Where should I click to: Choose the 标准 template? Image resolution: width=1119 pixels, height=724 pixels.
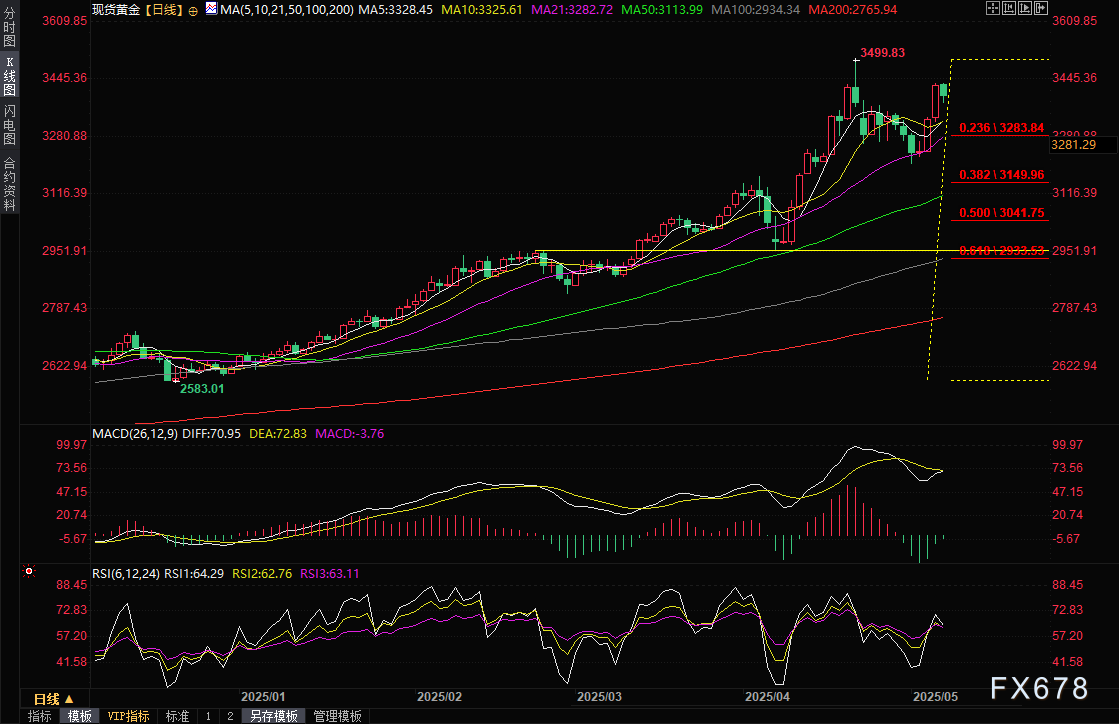point(177,716)
